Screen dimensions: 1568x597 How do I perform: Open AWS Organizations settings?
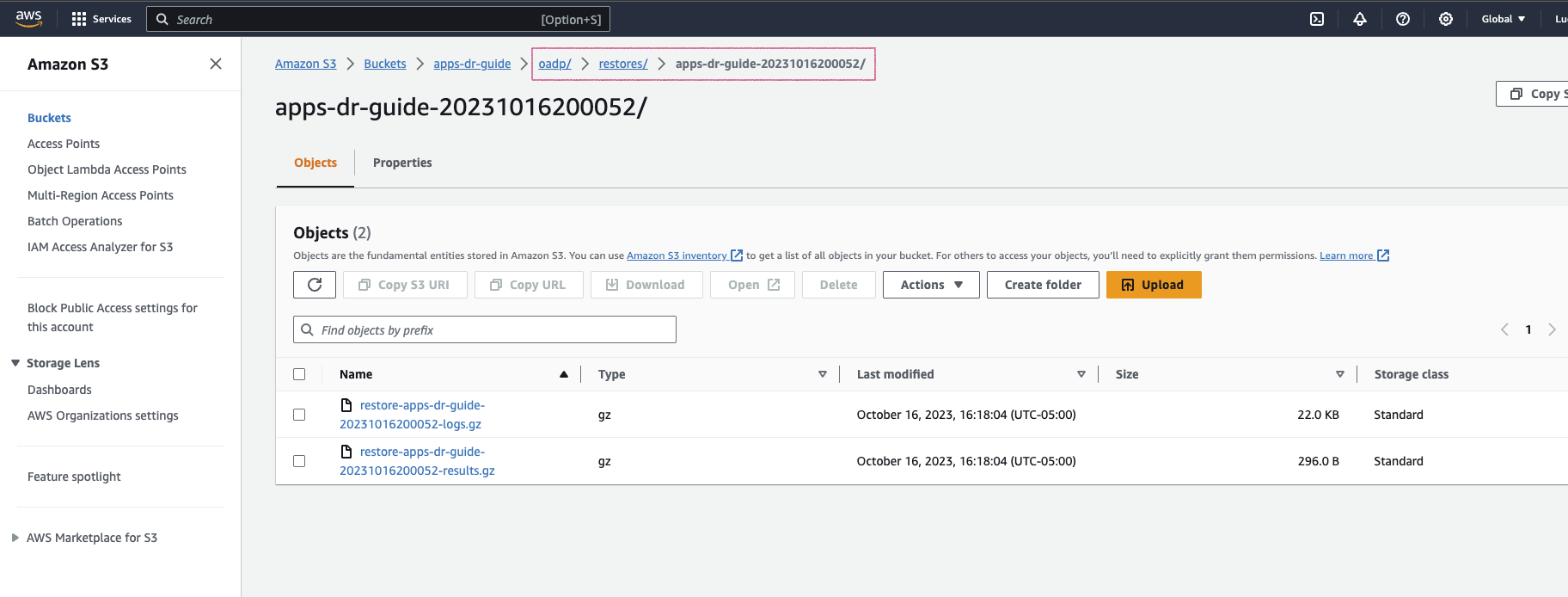pyautogui.click(x=103, y=415)
